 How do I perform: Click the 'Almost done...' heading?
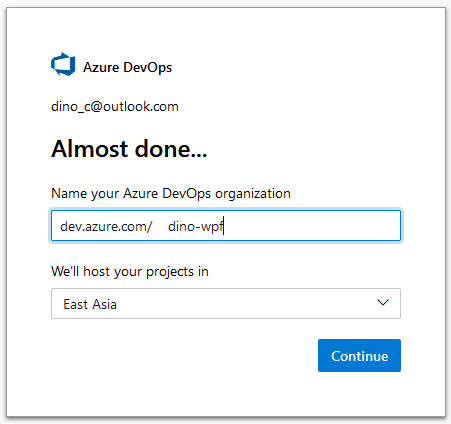click(129, 149)
